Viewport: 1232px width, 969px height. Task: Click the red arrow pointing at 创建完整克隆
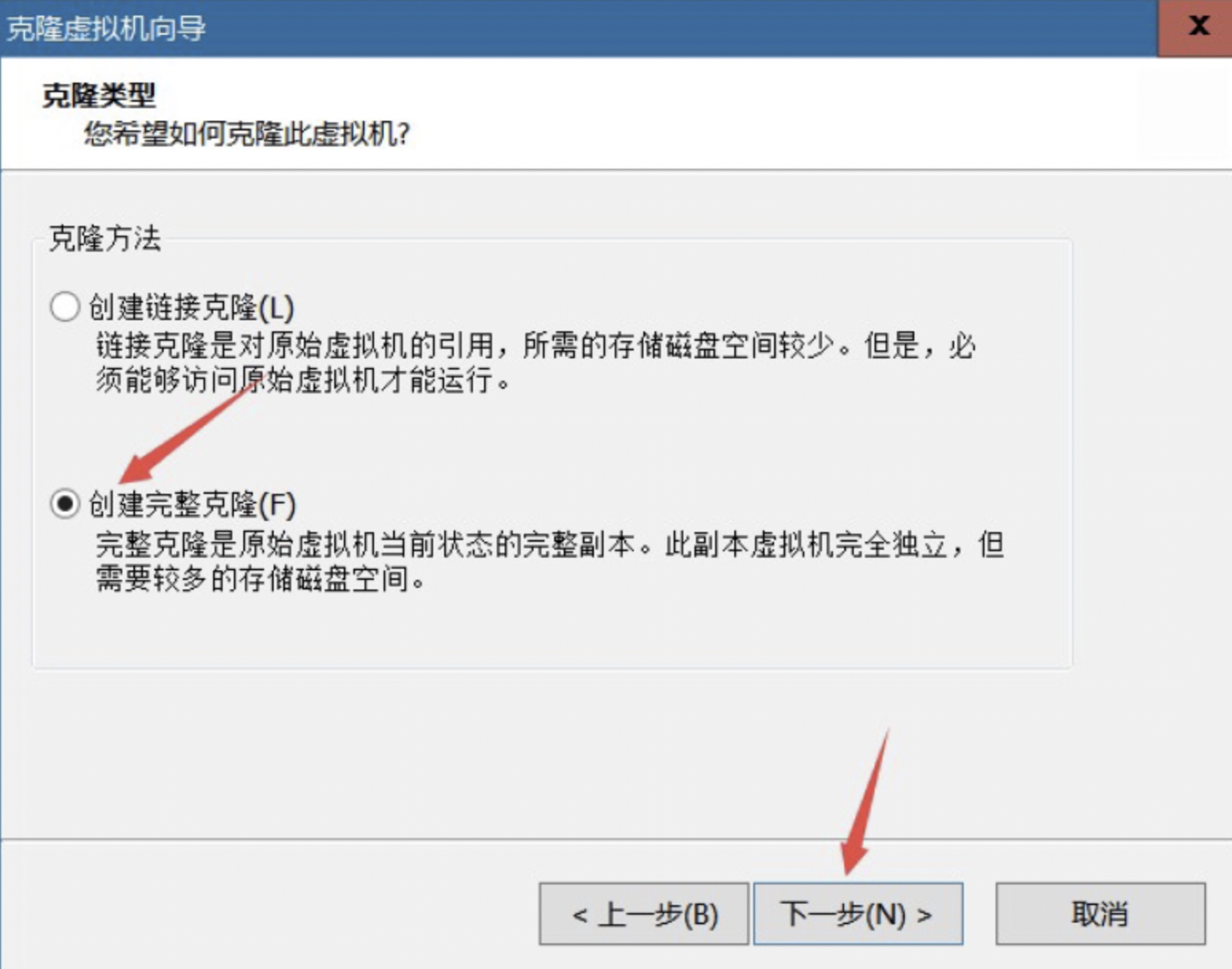click(188, 433)
